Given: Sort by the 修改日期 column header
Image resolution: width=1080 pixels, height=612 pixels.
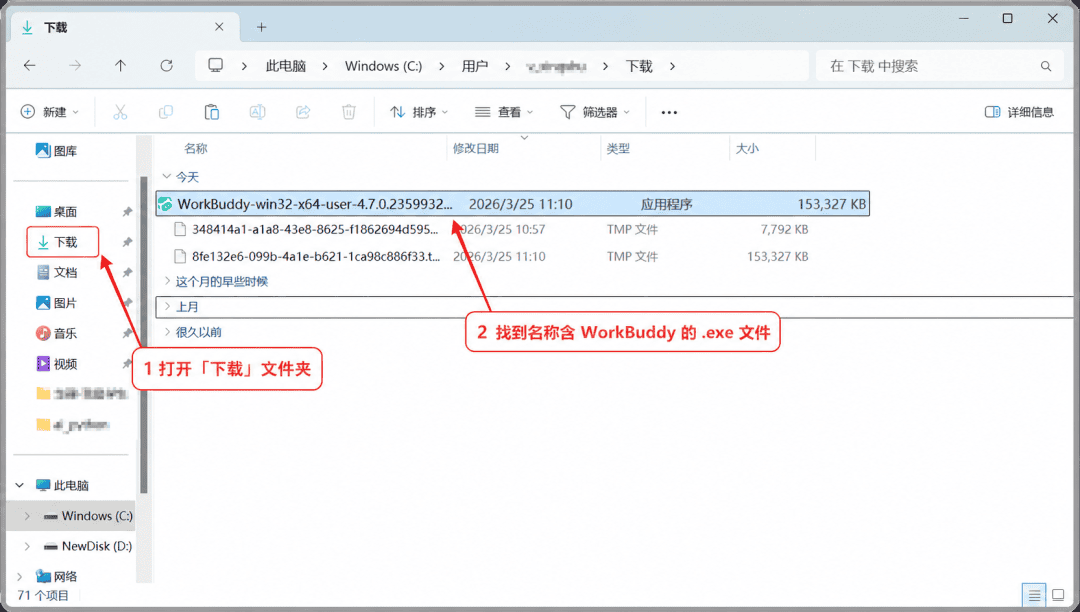Looking at the screenshot, I should pos(475,149).
